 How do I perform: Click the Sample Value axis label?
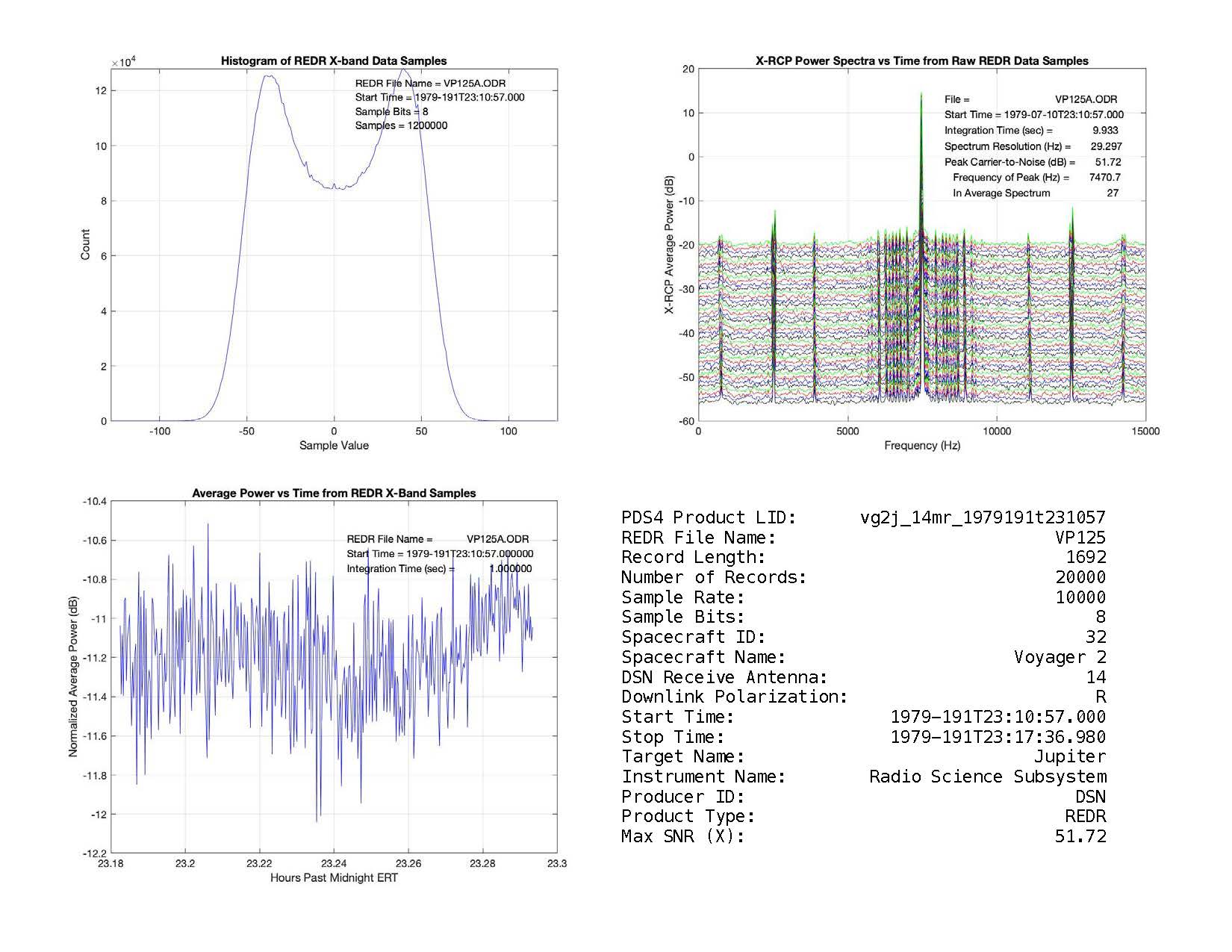(334, 446)
